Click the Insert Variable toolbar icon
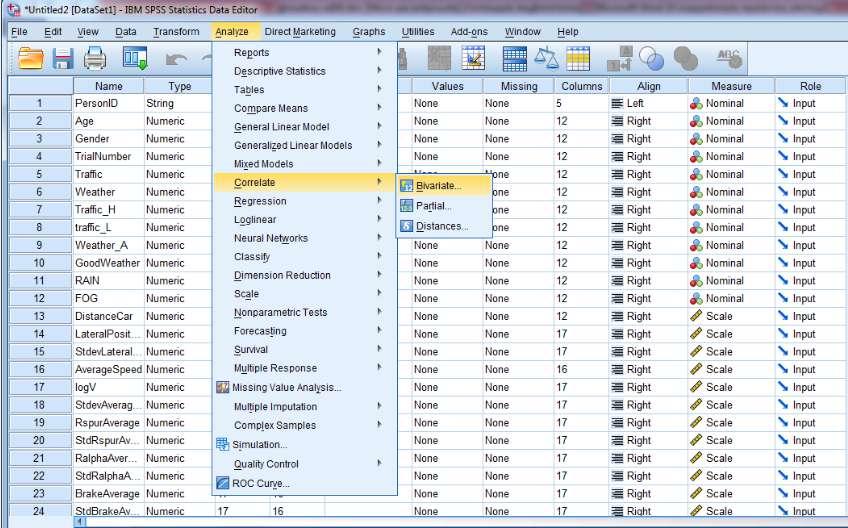 pos(473,58)
